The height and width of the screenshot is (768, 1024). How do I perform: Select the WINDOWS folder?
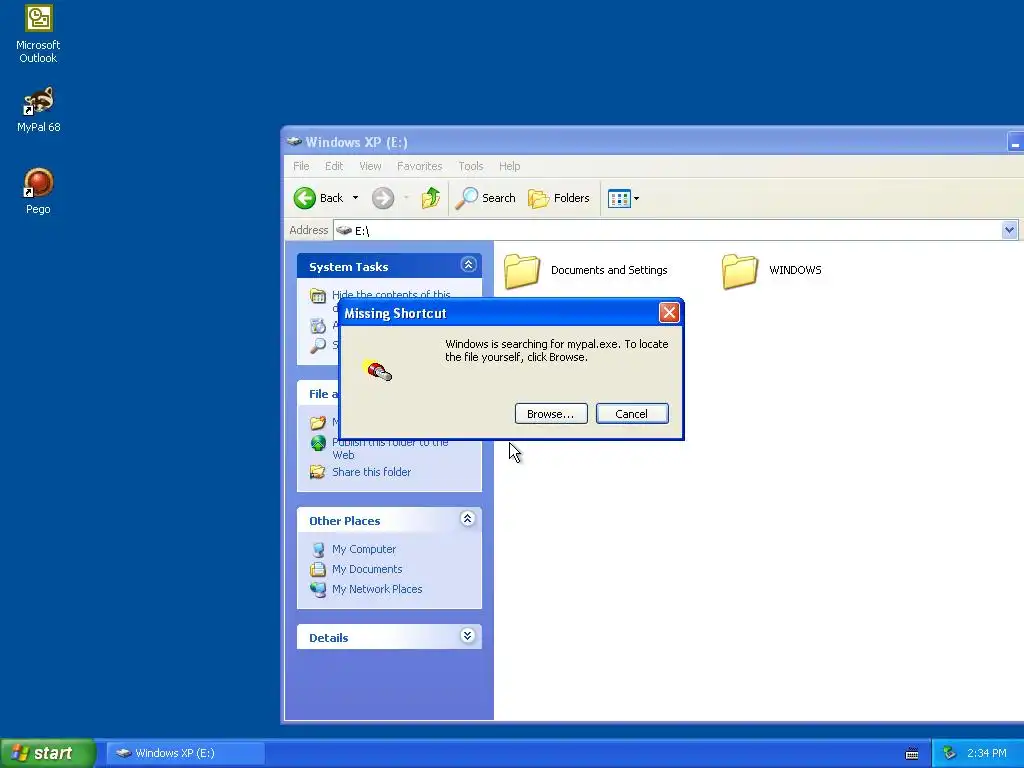tap(772, 270)
